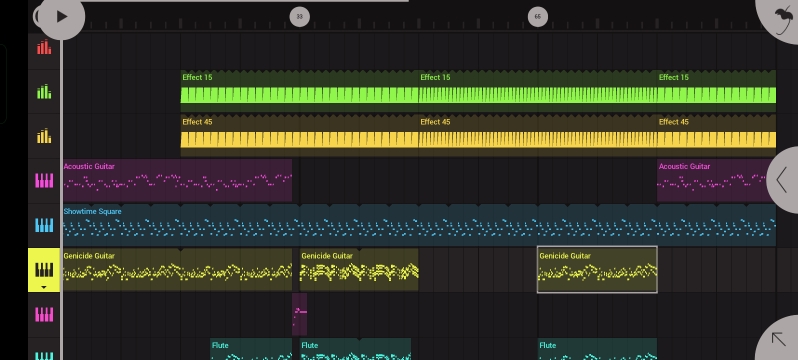
Task: Jump to bar 65 timeline marker
Action: [538, 17]
